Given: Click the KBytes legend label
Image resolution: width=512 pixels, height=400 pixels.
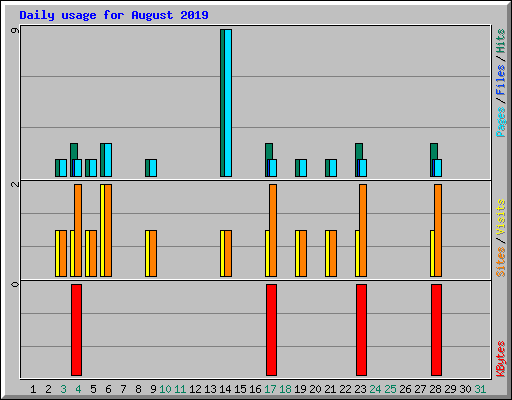Looking at the screenshot, I should point(500,359).
